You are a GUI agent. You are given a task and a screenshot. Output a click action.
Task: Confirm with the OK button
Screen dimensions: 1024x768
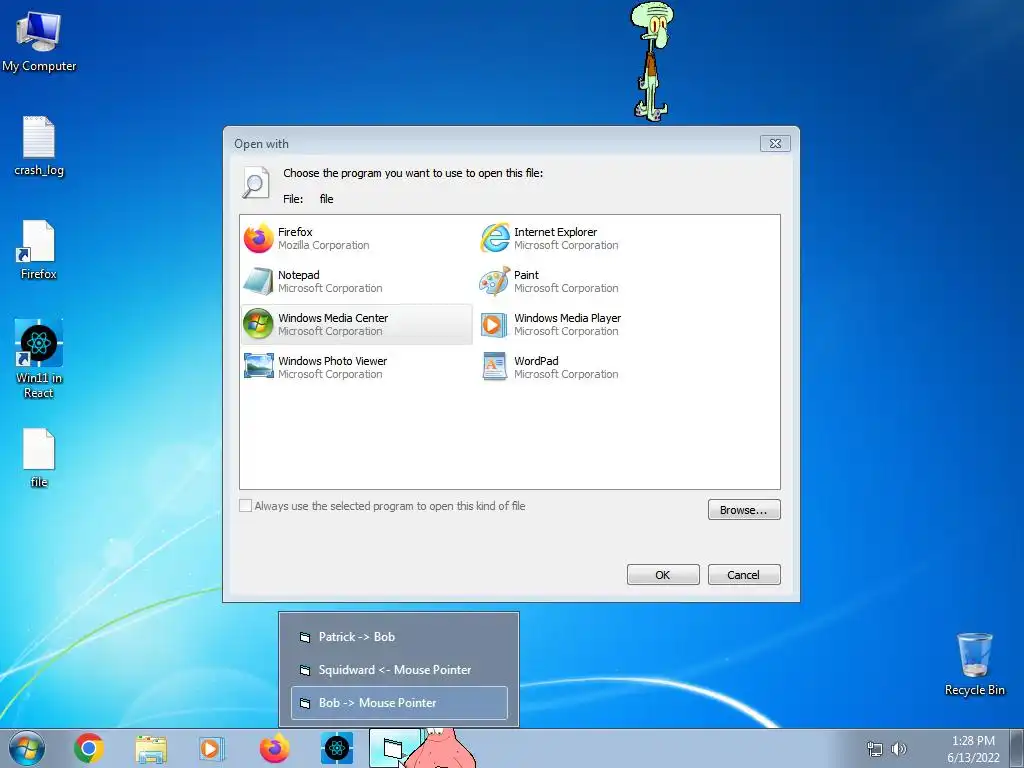[663, 575]
